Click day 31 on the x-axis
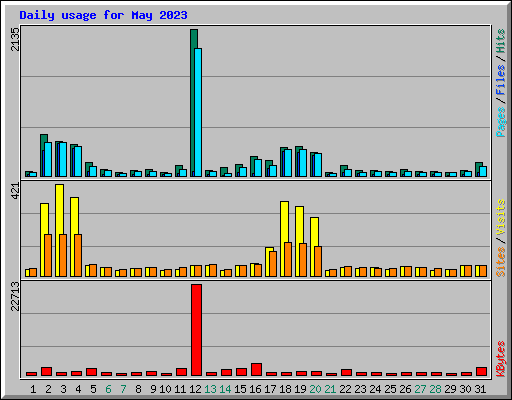 [480, 389]
